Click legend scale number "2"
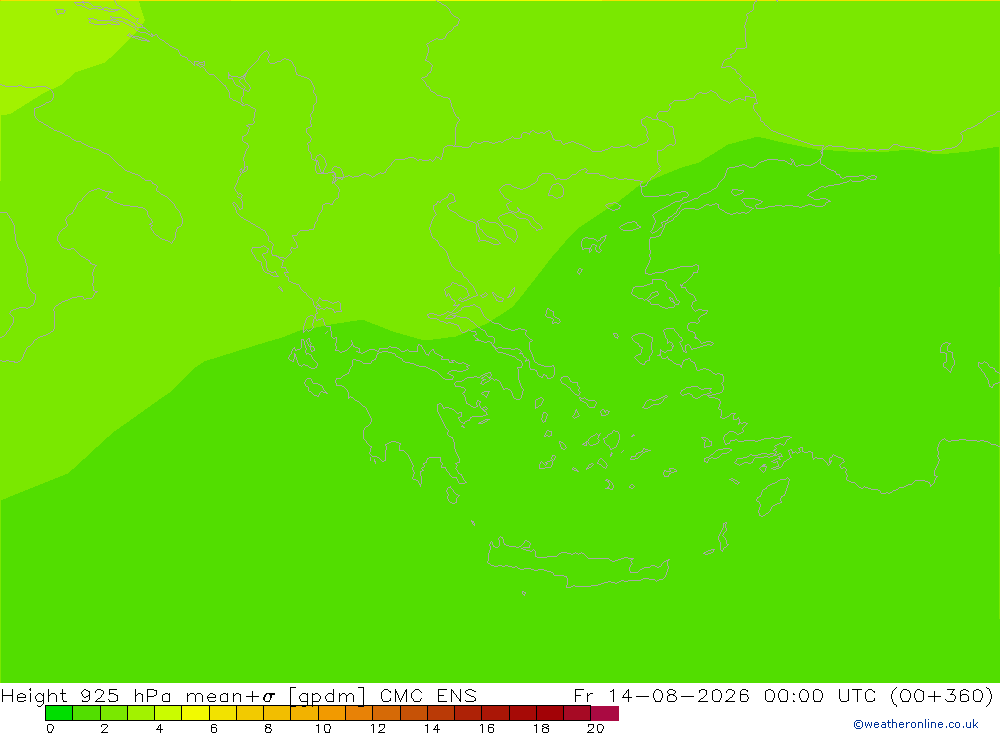The height and width of the screenshot is (733, 1000). pos(105,728)
